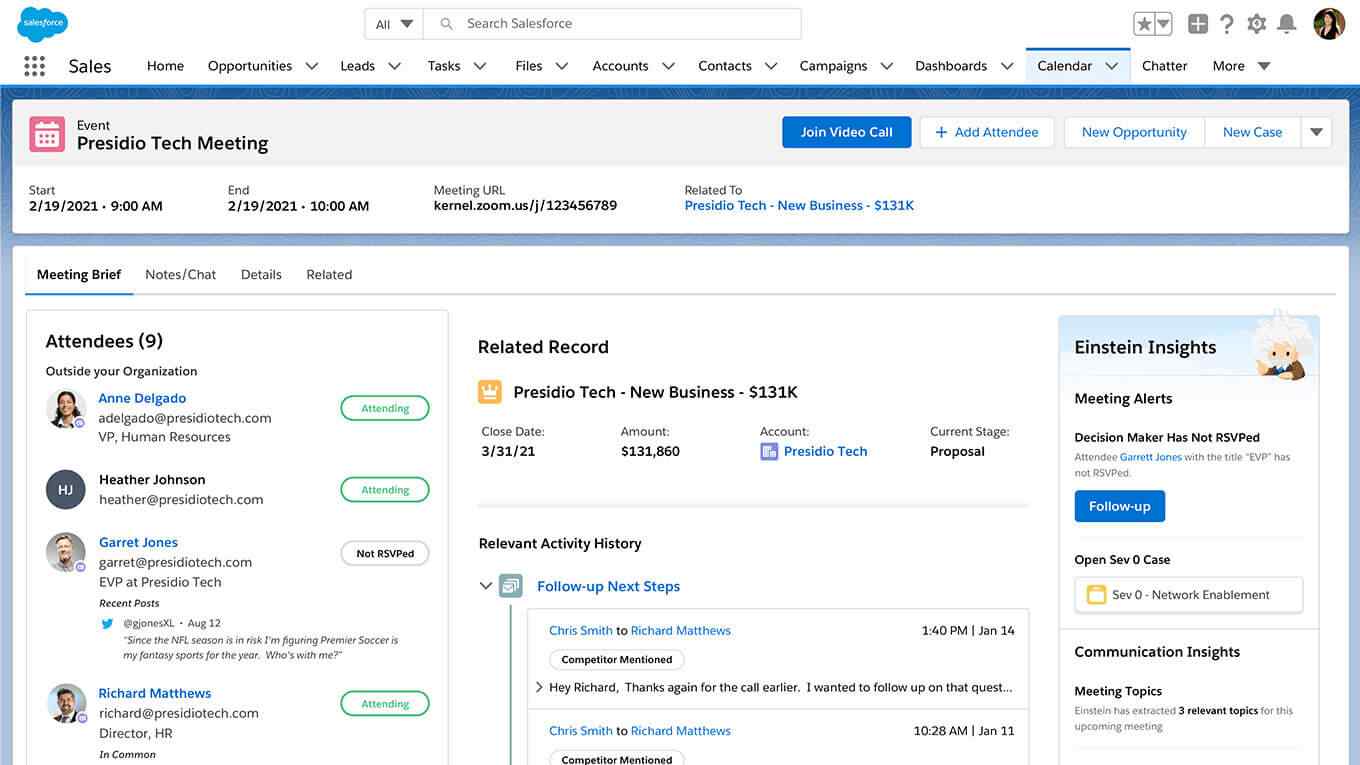Click the email icon beside Follow-up Next Steps
The height and width of the screenshot is (765, 1360).
click(511, 586)
